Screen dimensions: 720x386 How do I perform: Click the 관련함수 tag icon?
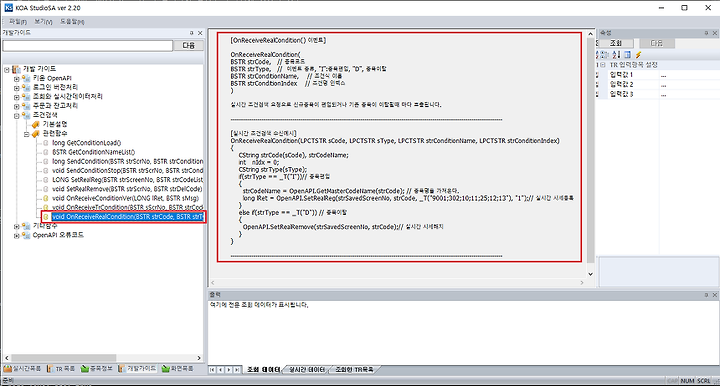pos(36,134)
